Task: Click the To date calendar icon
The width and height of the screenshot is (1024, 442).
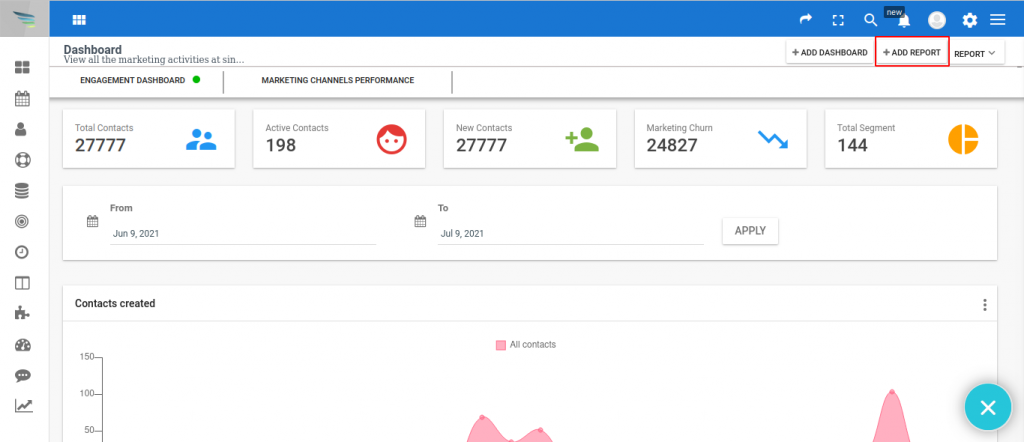Action: point(421,221)
